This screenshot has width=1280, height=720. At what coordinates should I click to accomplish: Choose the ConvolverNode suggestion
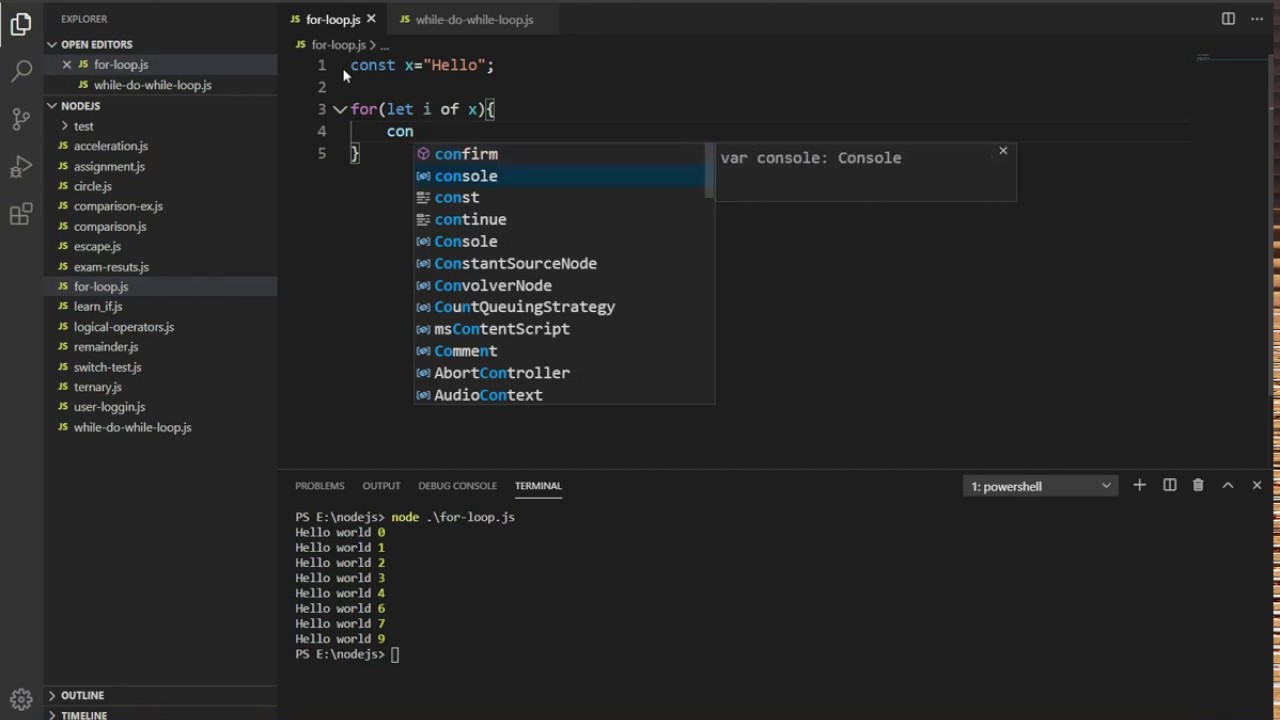click(x=560, y=286)
